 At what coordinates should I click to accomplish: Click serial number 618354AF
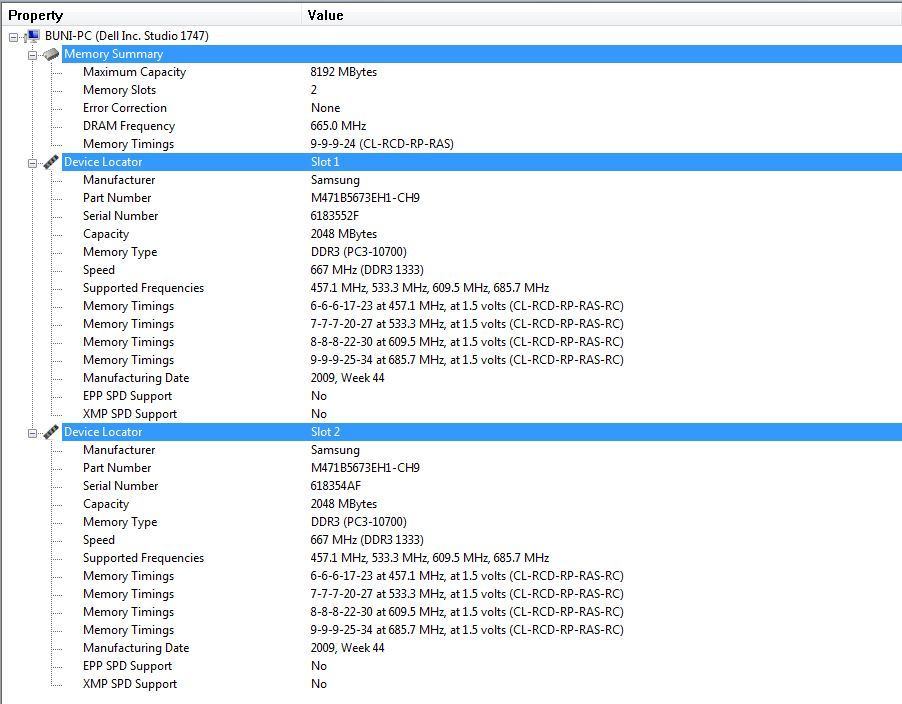(335, 486)
